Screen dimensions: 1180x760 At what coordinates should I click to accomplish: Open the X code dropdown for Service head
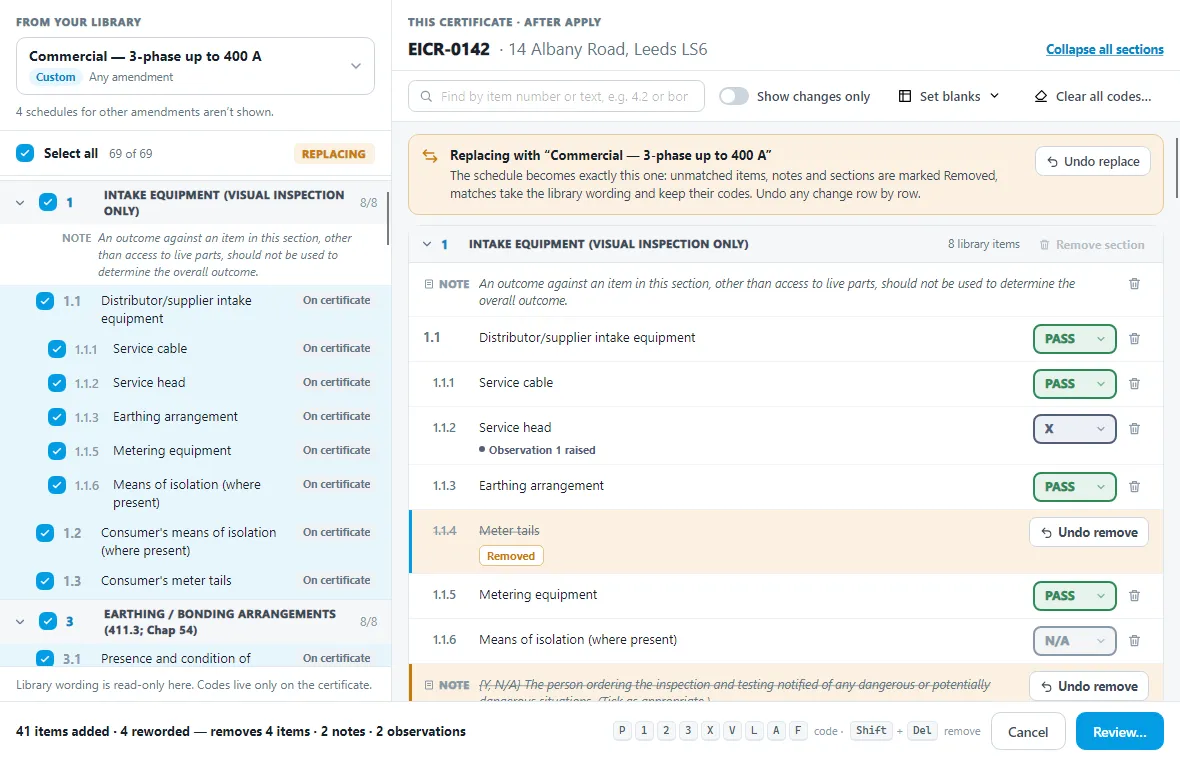tap(1075, 429)
